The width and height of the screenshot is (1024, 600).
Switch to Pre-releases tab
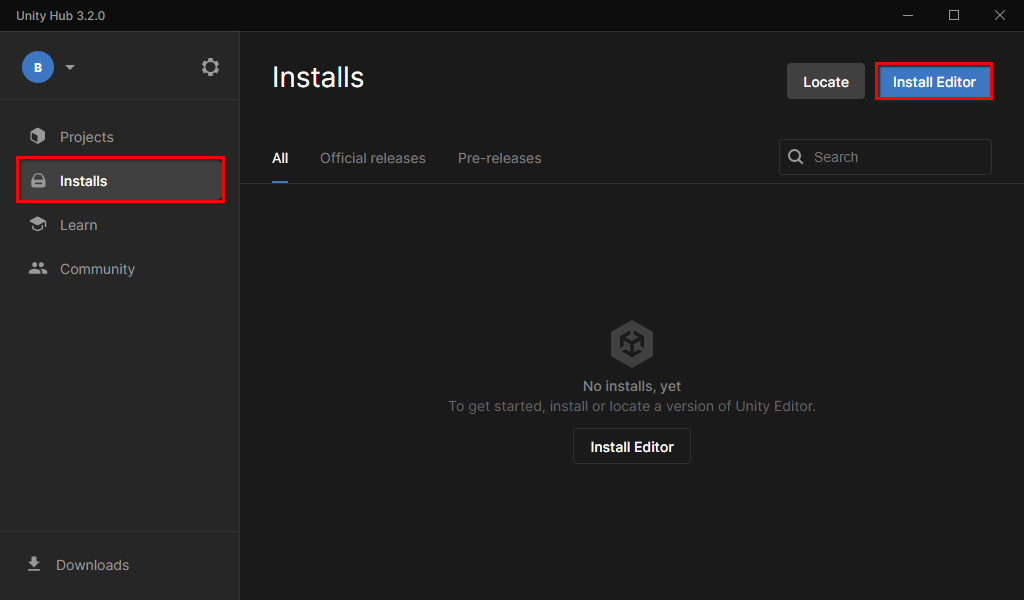(500, 158)
